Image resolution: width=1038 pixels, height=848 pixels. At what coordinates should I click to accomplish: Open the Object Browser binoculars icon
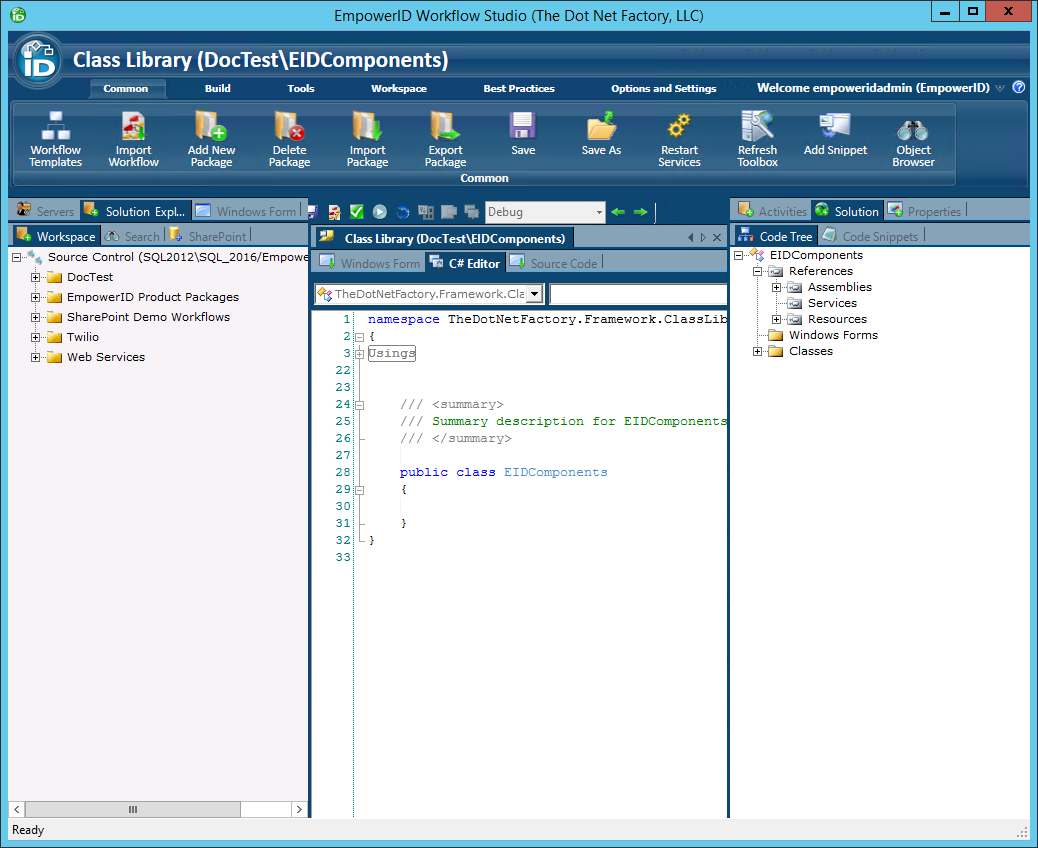coord(913,130)
